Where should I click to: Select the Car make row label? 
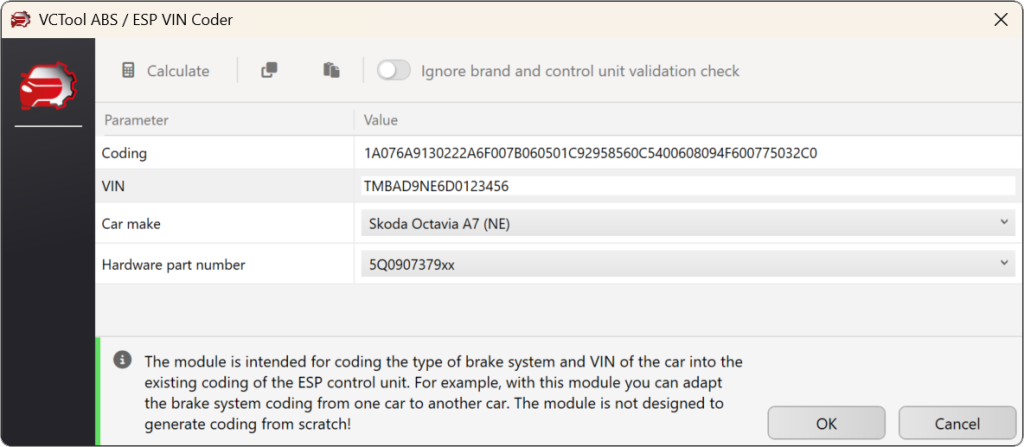click(x=131, y=224)
